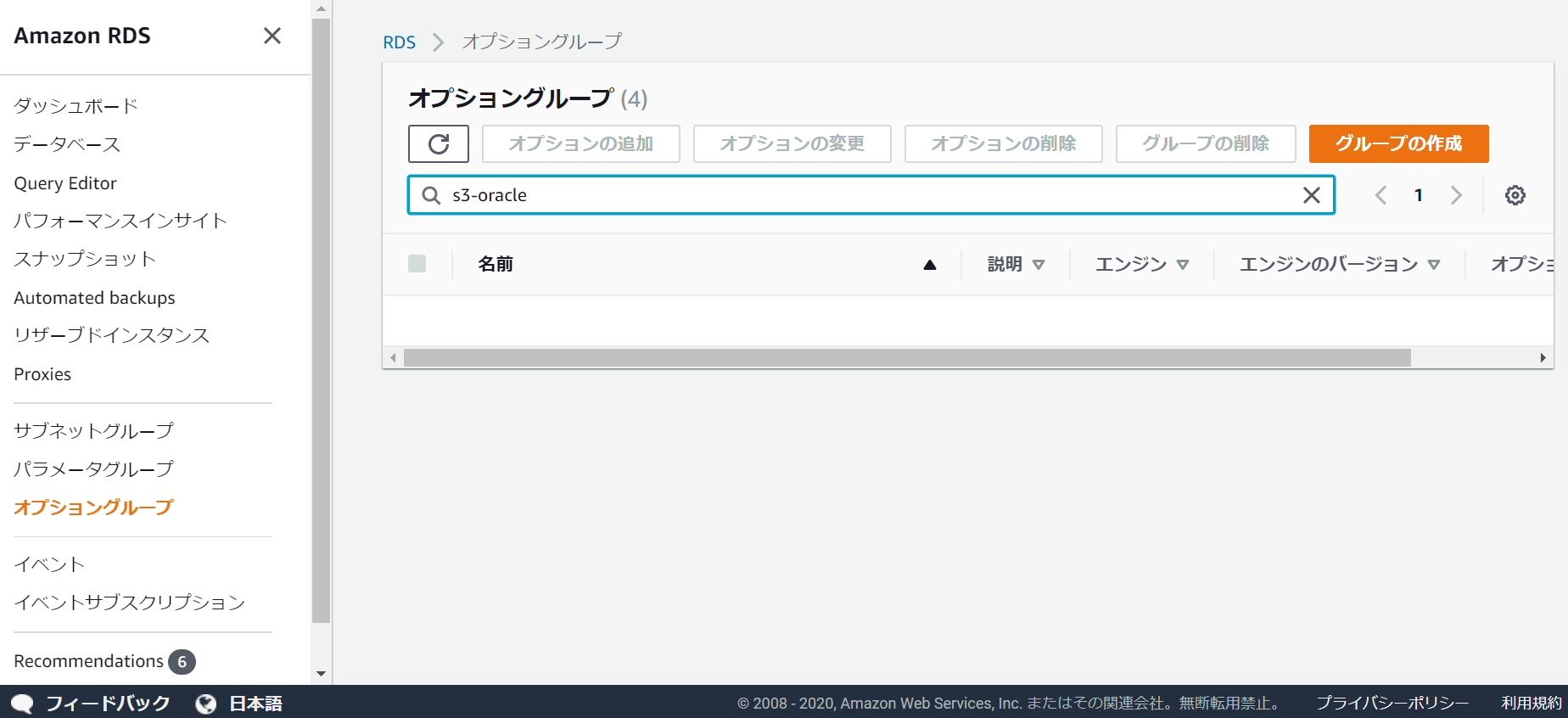1568x718 pixels.
Task: Click the オプションの変更 button
Action: [792, 143]
